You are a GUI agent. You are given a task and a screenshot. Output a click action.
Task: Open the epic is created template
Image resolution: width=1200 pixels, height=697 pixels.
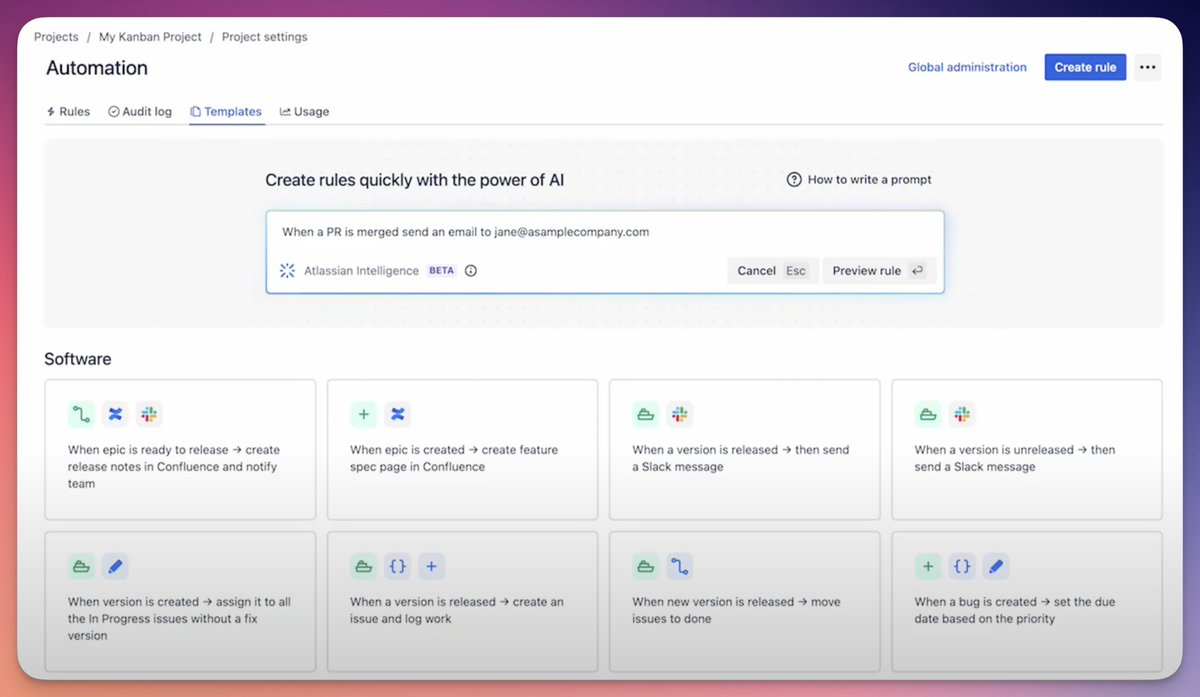462,449
